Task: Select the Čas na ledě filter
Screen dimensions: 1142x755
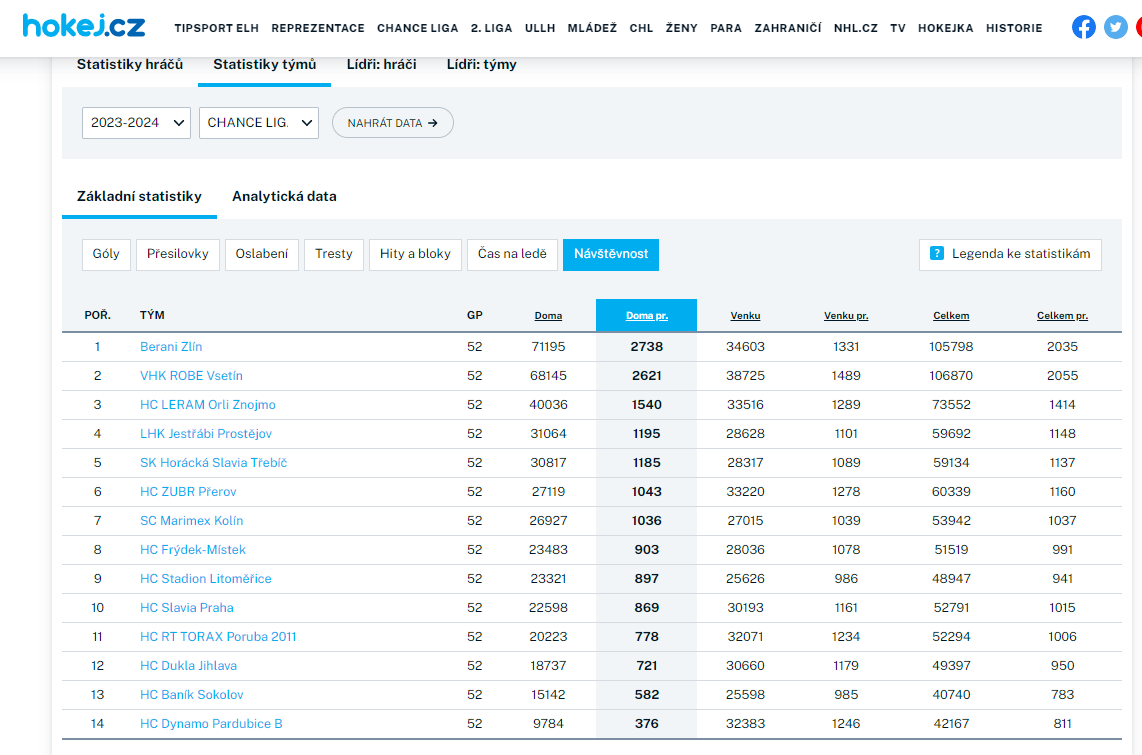Action: [512, 254]
